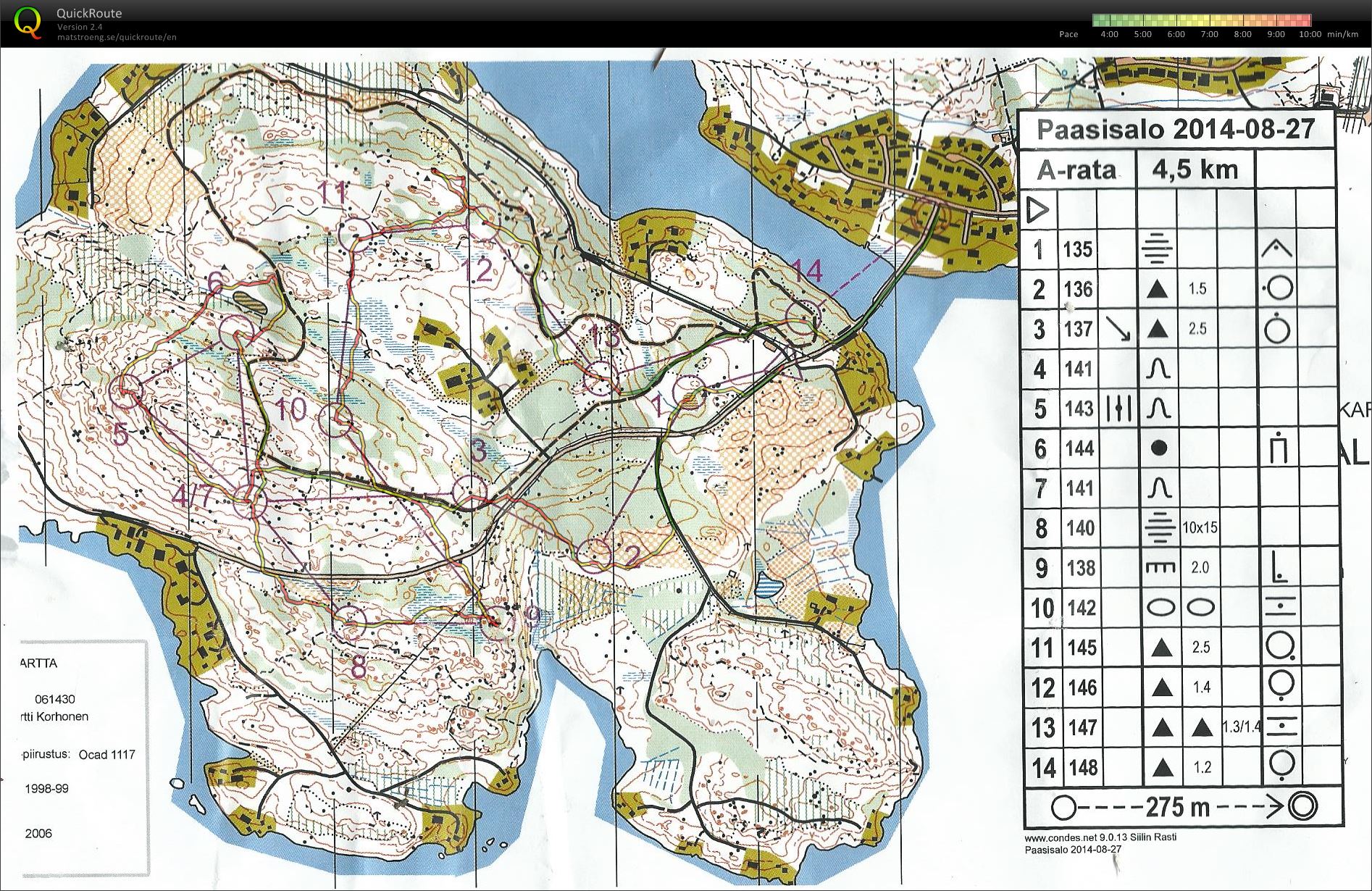Select the control 4/7 circle on the map

click(x=251, y=502)
